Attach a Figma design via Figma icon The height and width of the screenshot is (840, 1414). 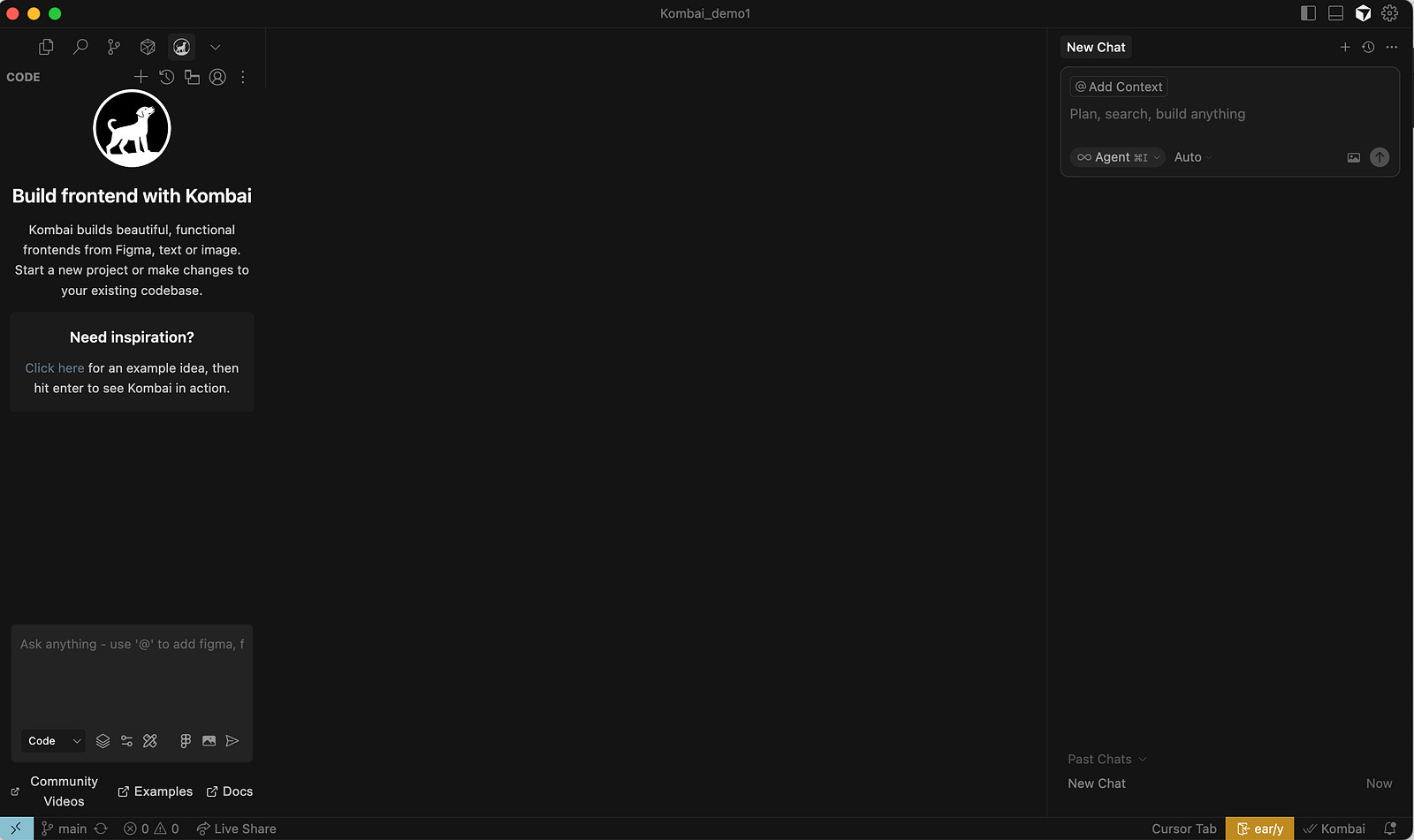click(186, 741)
